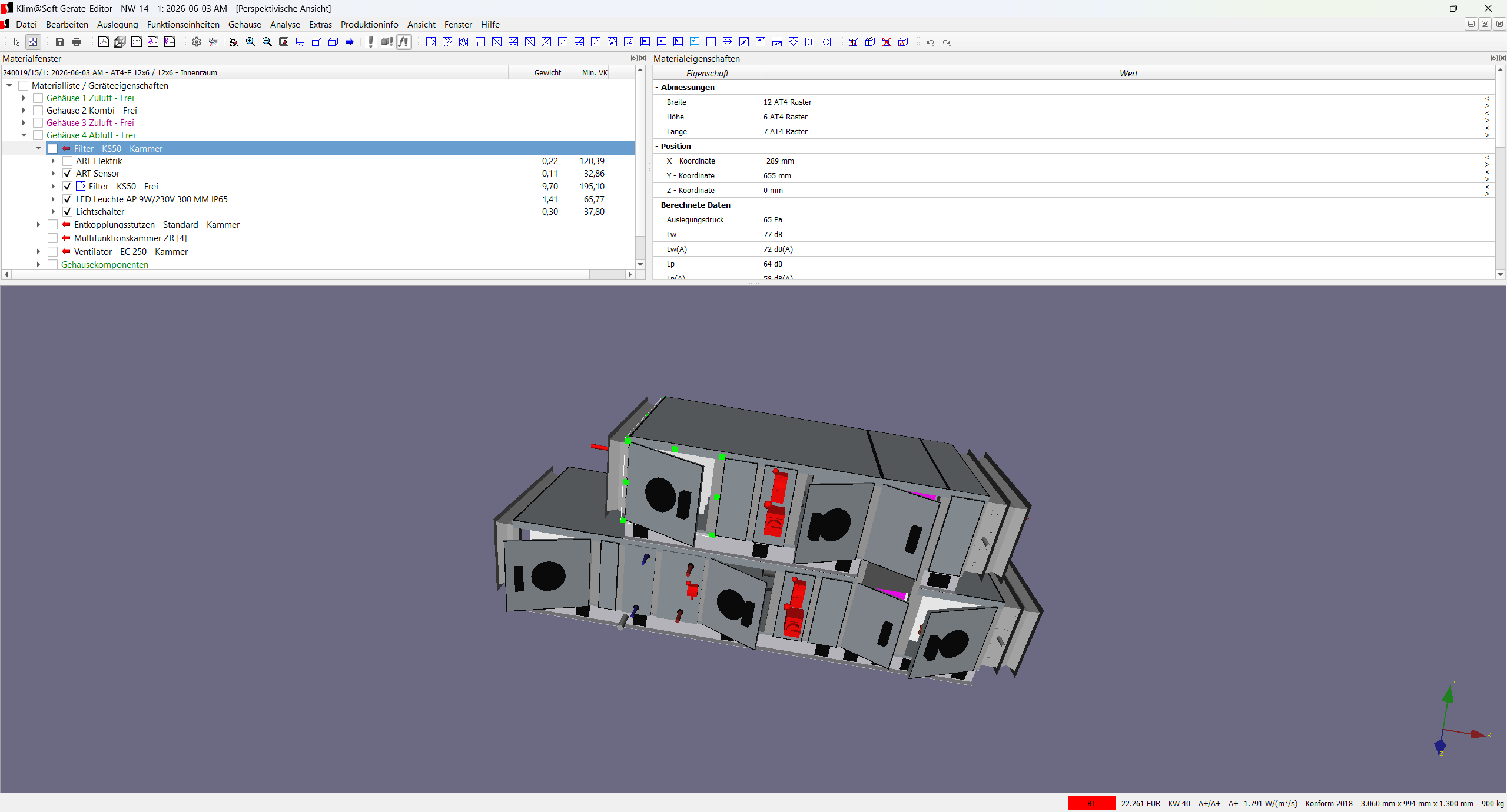Screen dimensions: 1507x812
Task: Tick the Materialliste / Geräteeigenschaften checkbox
Action: (24, 86)
